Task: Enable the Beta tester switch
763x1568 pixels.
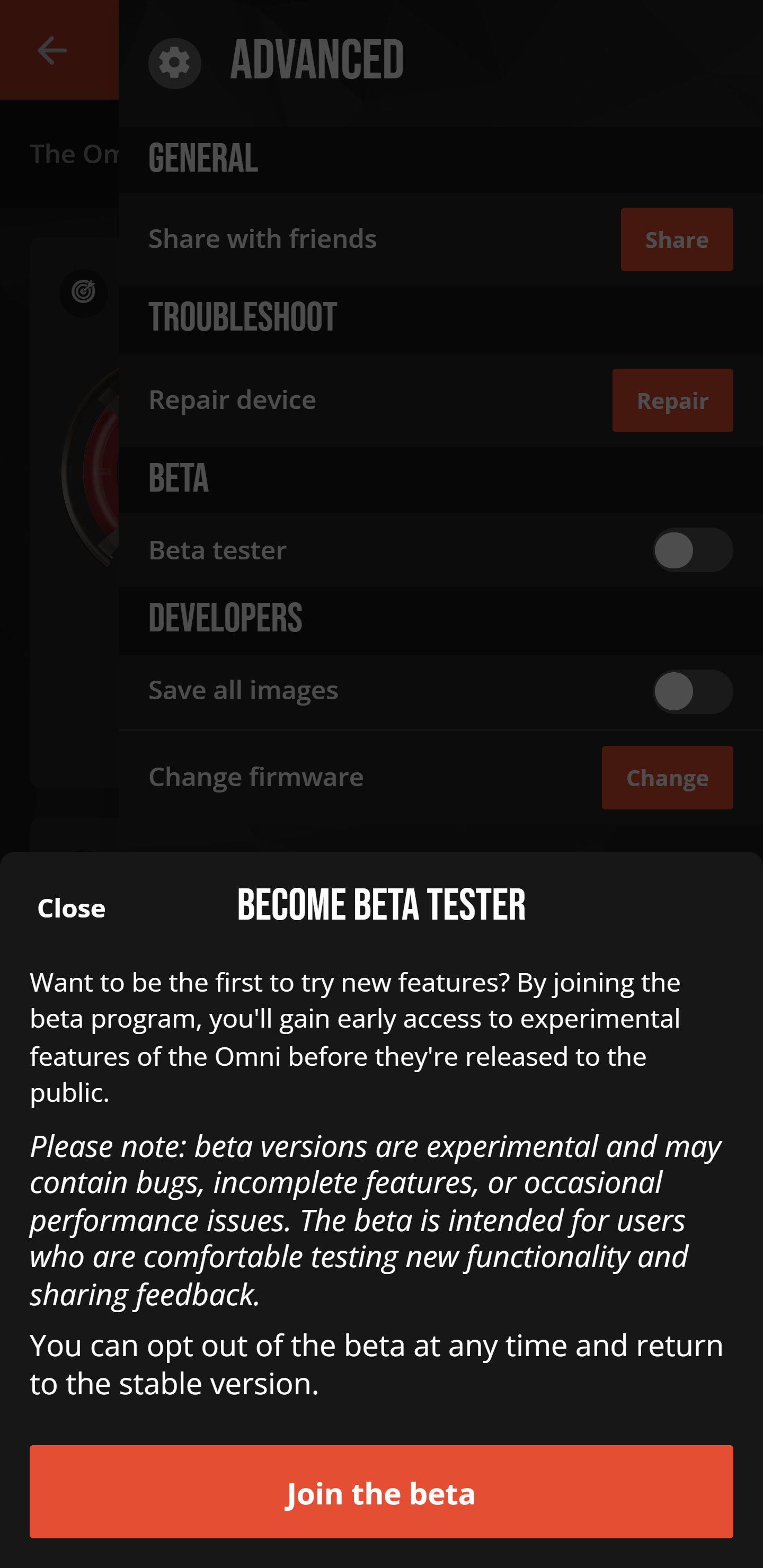Action: coord(693,550)
